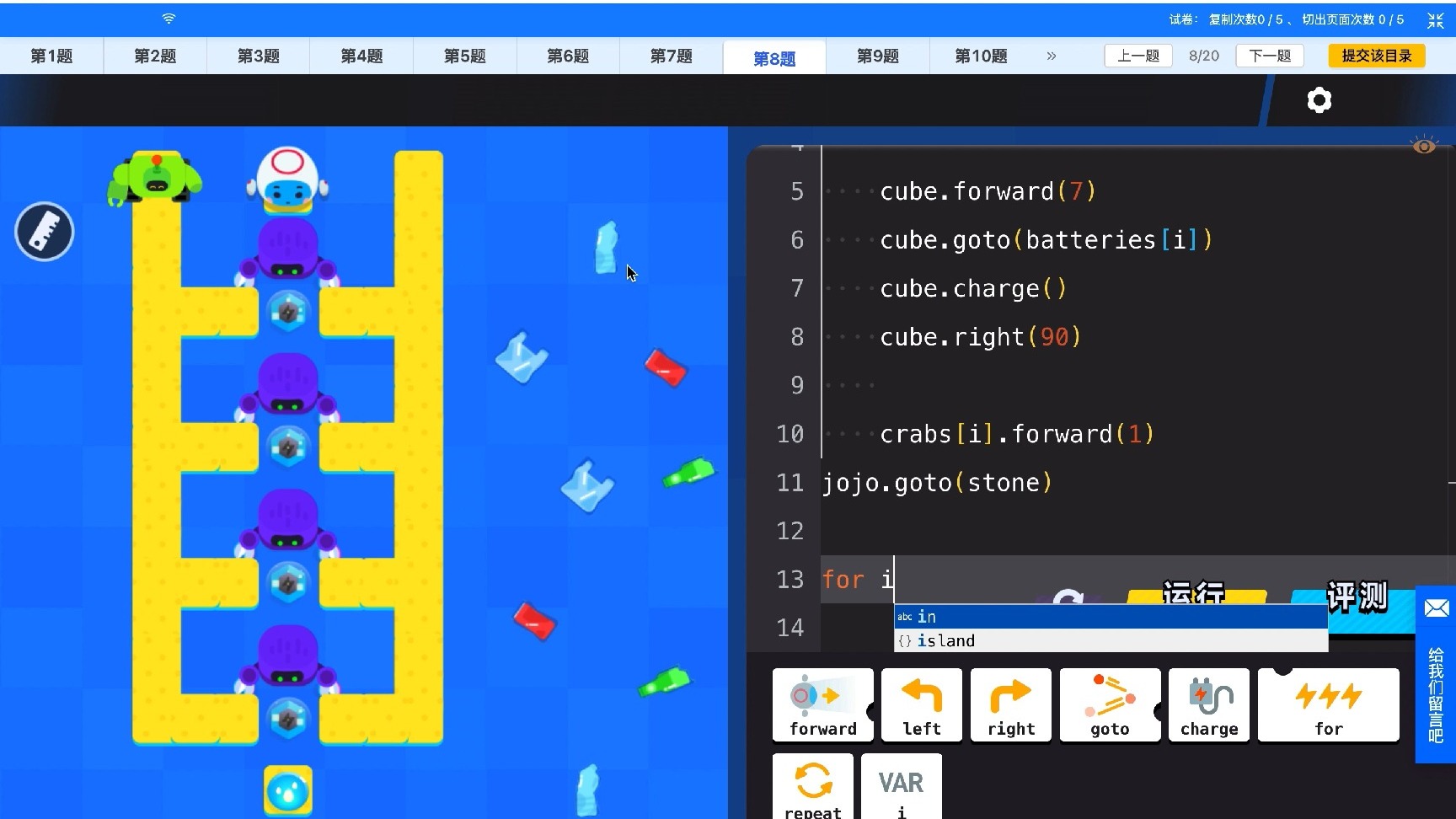Image resolution: width=1456 pixels, height=819 pixels.
Task: Click the glowing blue orb at the maze bottom
Action: (288, 790)
